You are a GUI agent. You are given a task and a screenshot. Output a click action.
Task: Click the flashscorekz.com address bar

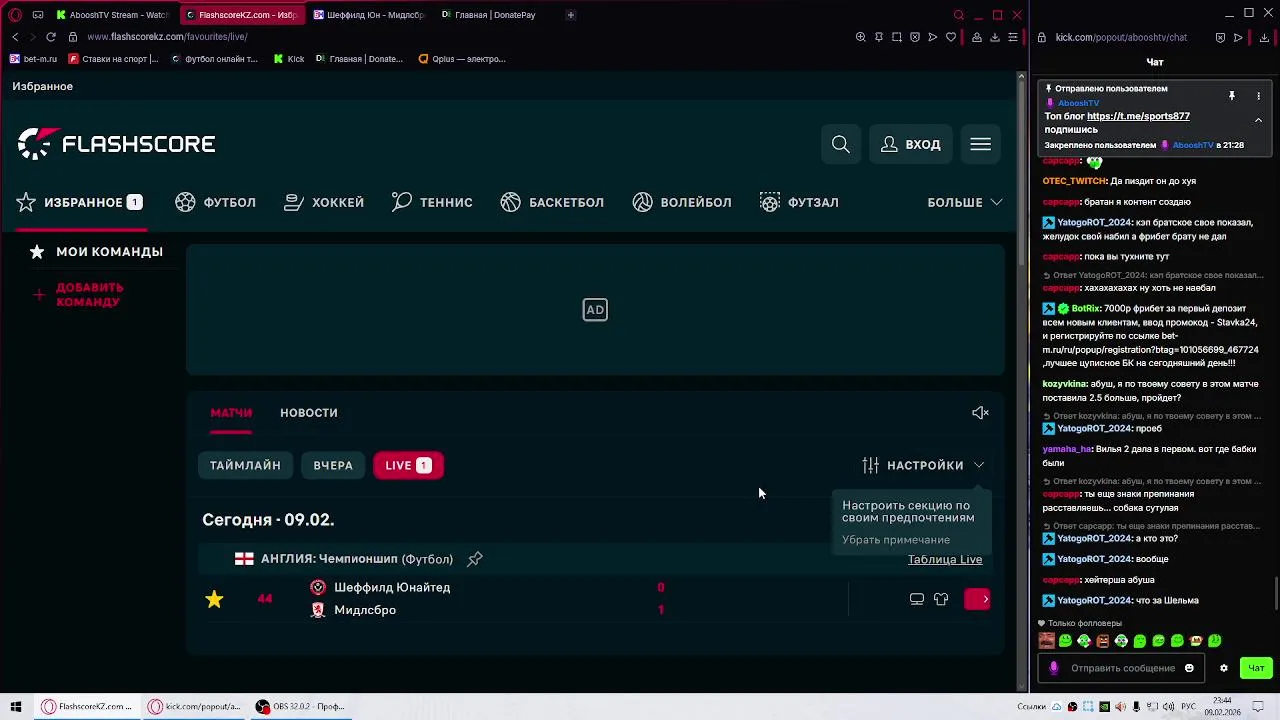(x=450, y=37)
